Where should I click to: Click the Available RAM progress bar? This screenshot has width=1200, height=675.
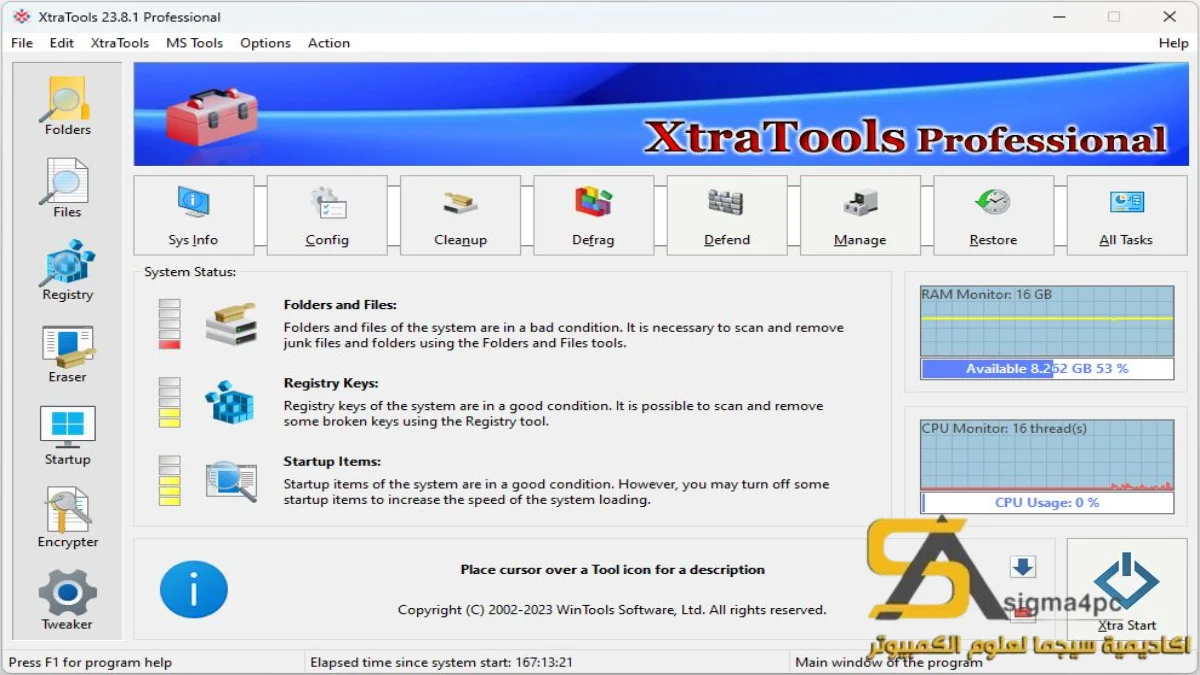1047,369
